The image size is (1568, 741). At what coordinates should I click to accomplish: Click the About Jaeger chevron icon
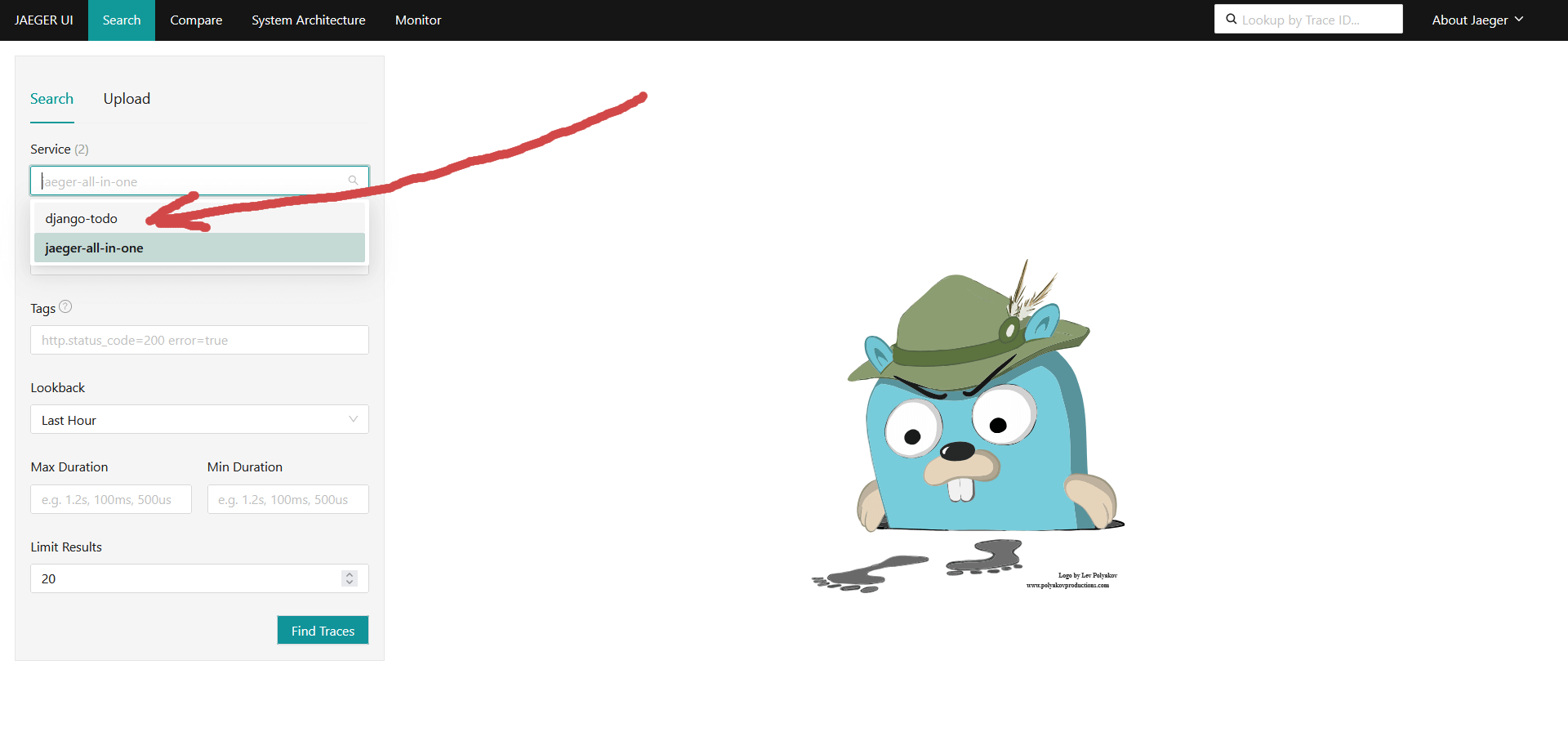[x=1519, y=20]
